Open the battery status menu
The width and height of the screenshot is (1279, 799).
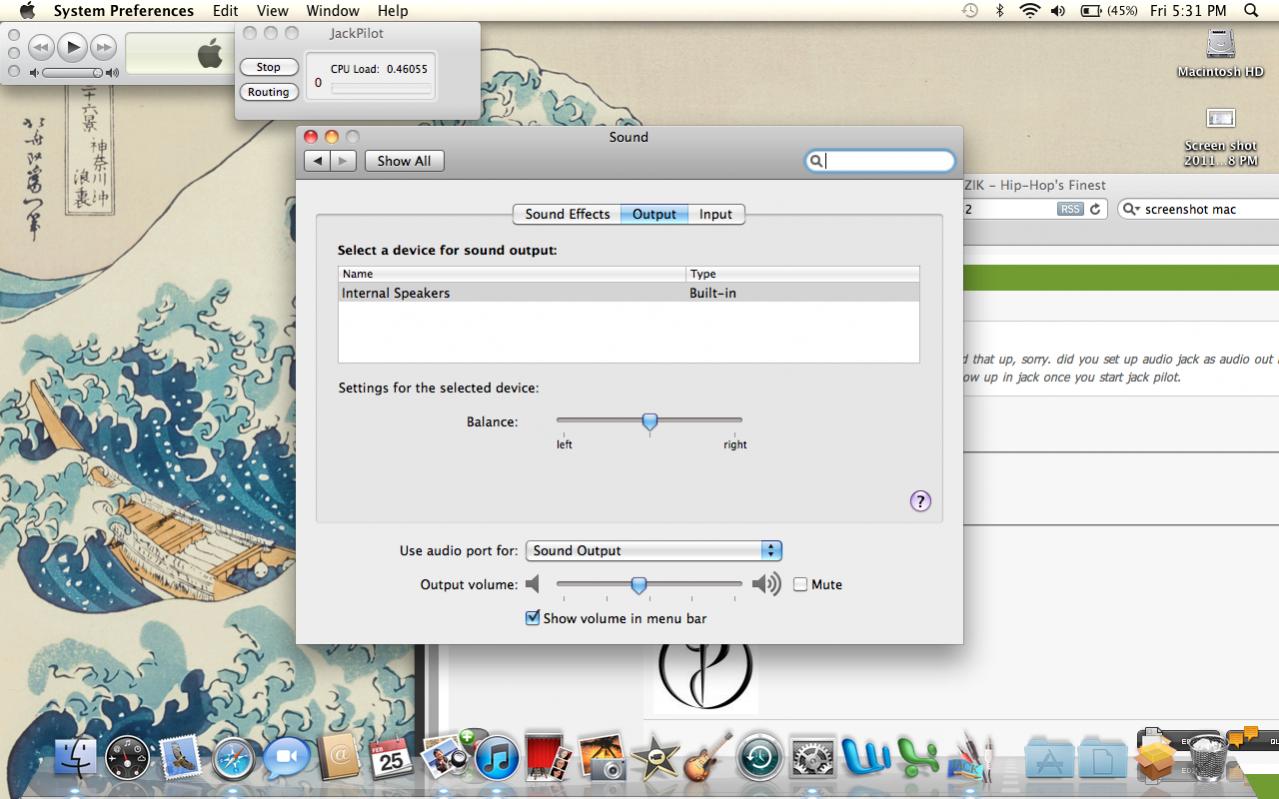tap(1109, 11)
